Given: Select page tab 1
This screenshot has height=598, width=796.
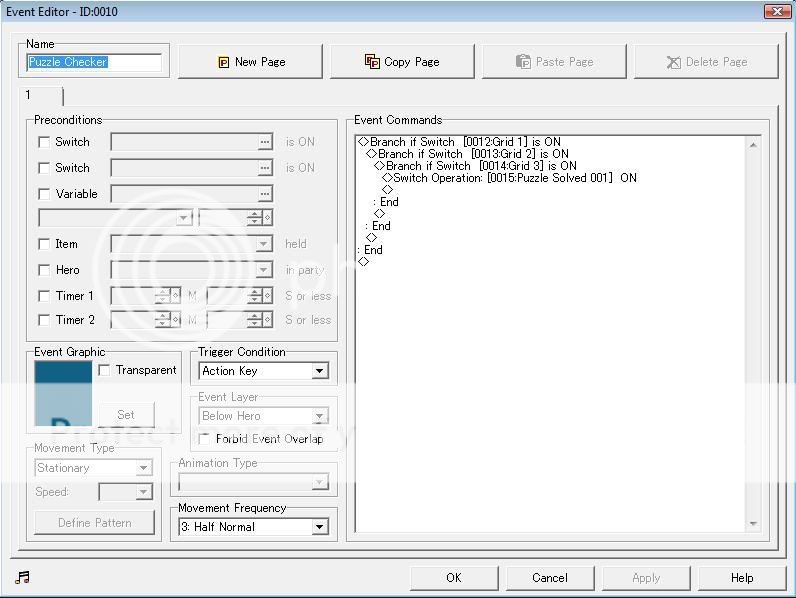Looking at the screenshot, I should [40, 96].
